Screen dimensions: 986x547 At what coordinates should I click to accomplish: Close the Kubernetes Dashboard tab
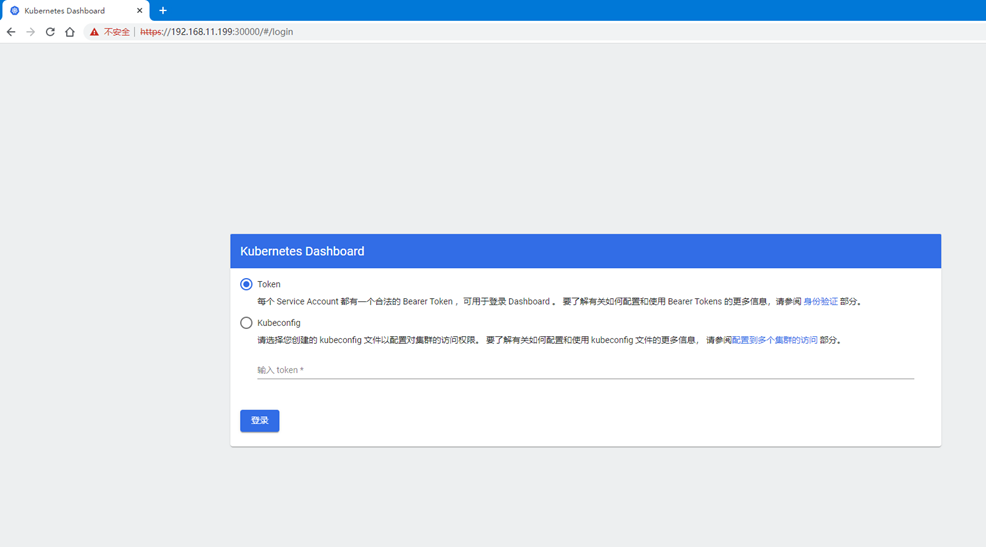pyautogui.click(x=140, y=11)
